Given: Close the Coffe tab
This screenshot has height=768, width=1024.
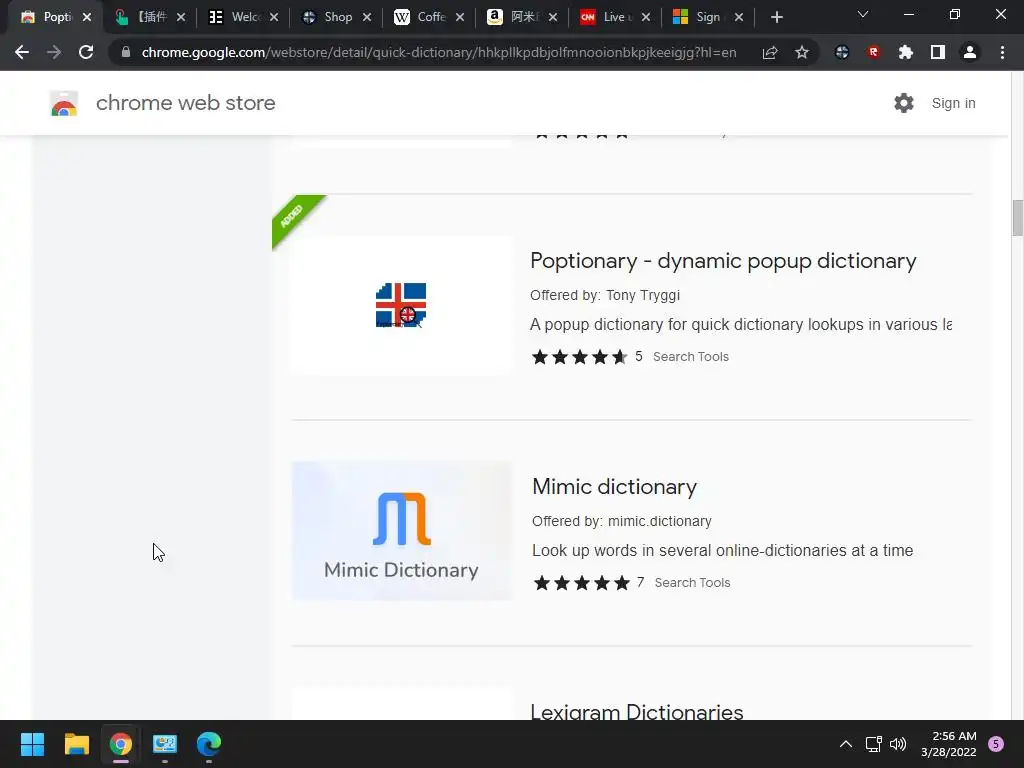Looking at the screenshot, I should [x=460, y=18].
